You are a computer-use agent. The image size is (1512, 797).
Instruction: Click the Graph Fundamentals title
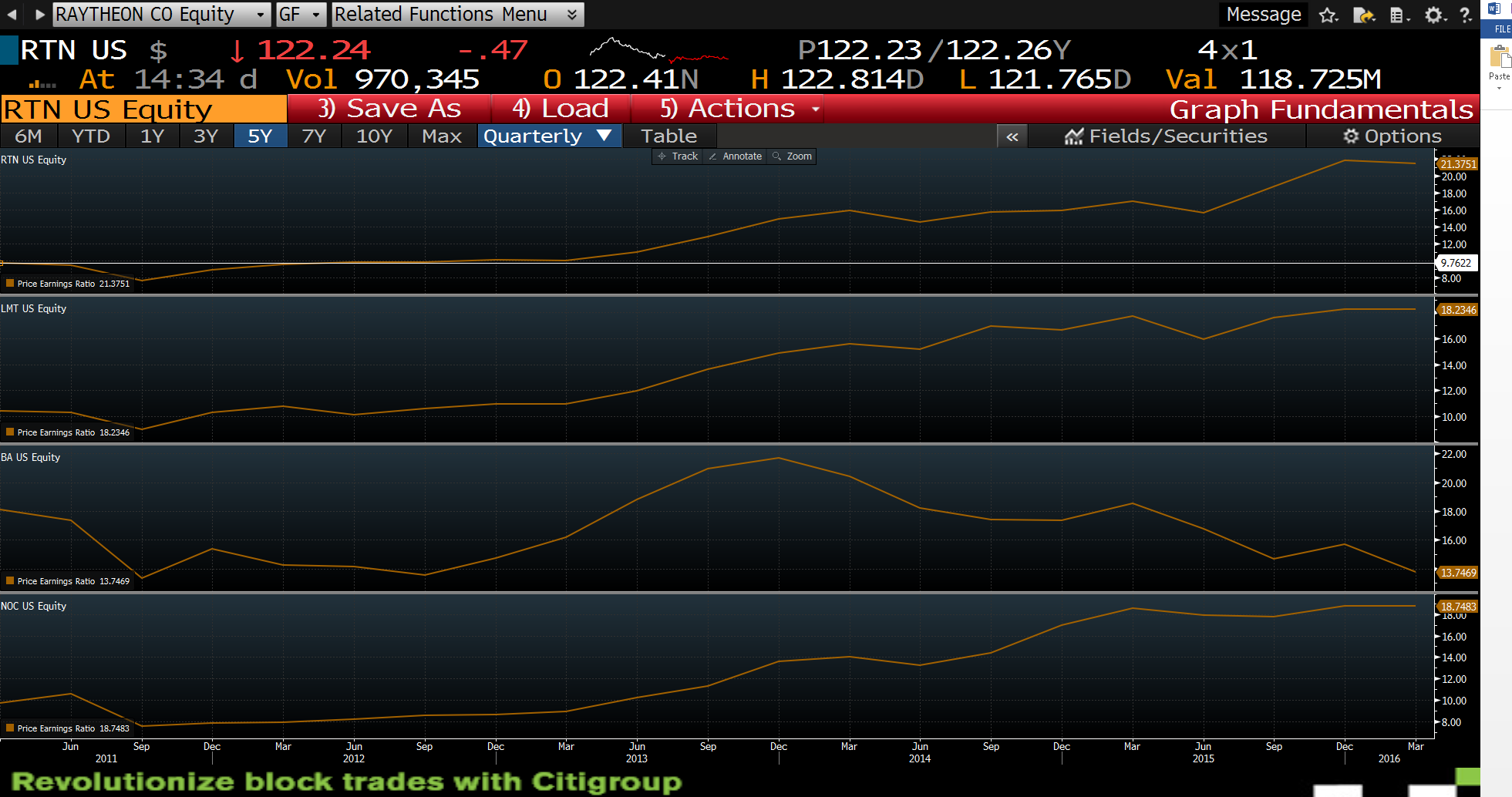click(1322, 109)
